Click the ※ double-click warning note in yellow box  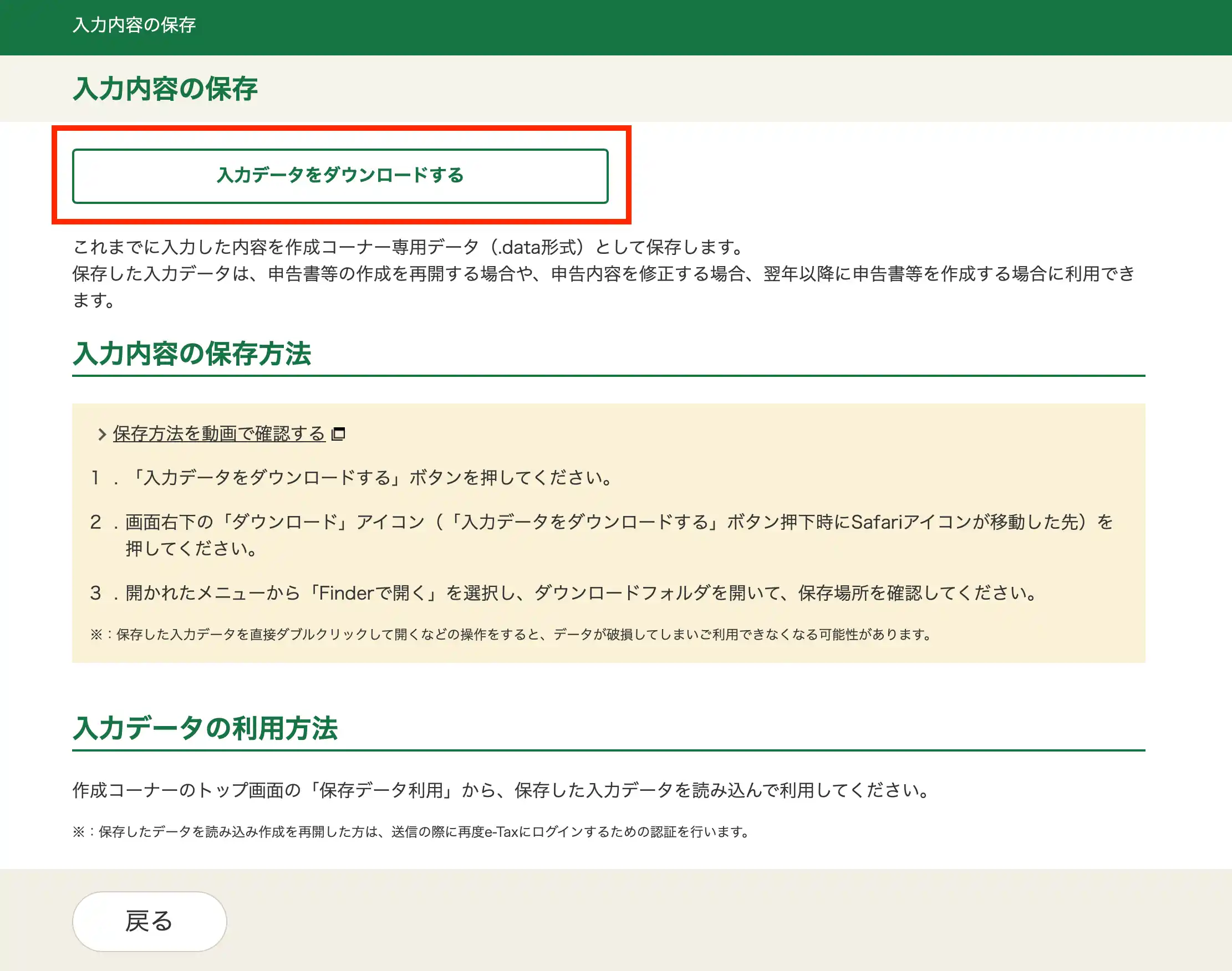[512, 635]
